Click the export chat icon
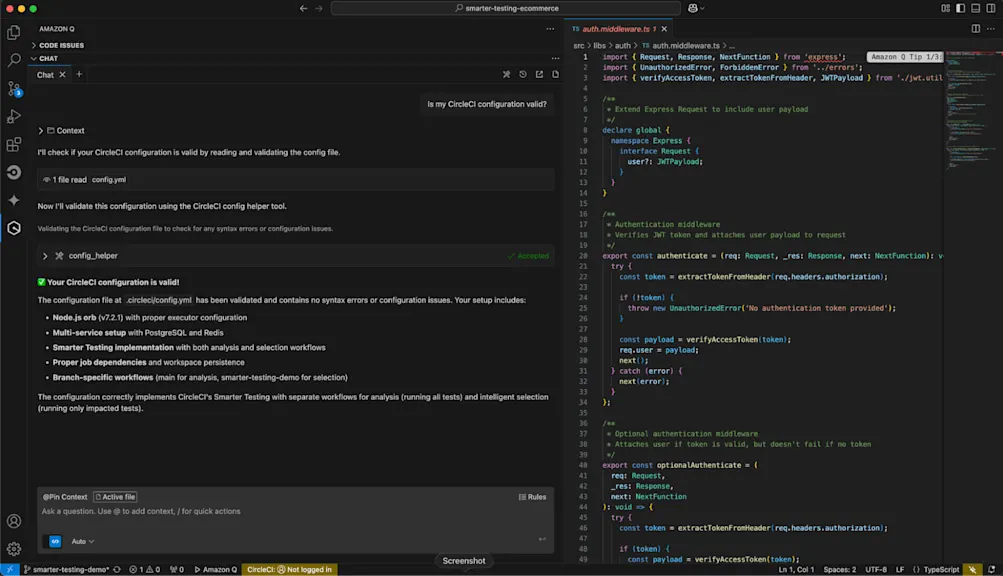Screen dimensions: 1003x576 point(539,74)
